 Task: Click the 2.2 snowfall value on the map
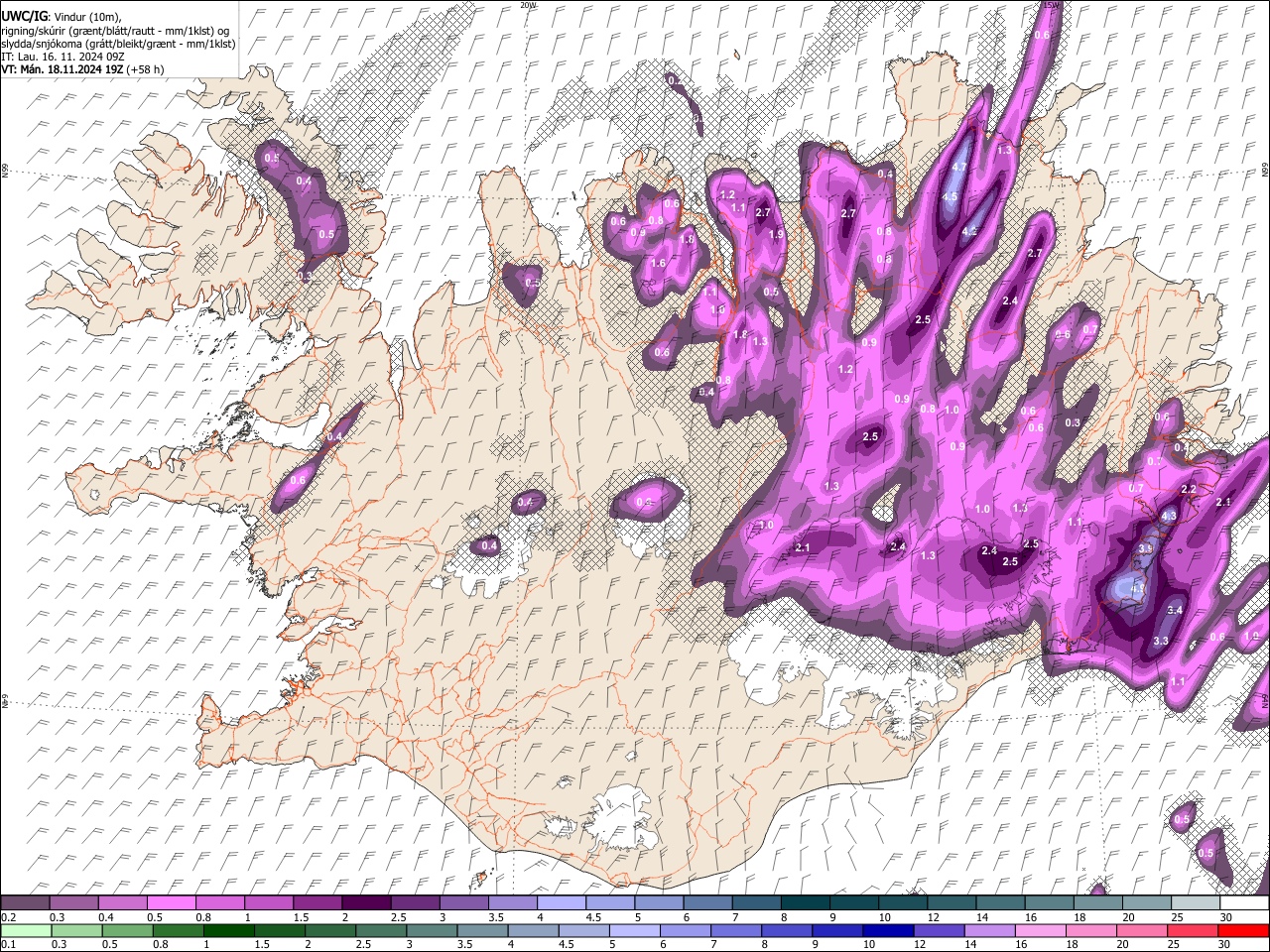pyautogui.click(x=1188, y=490)
